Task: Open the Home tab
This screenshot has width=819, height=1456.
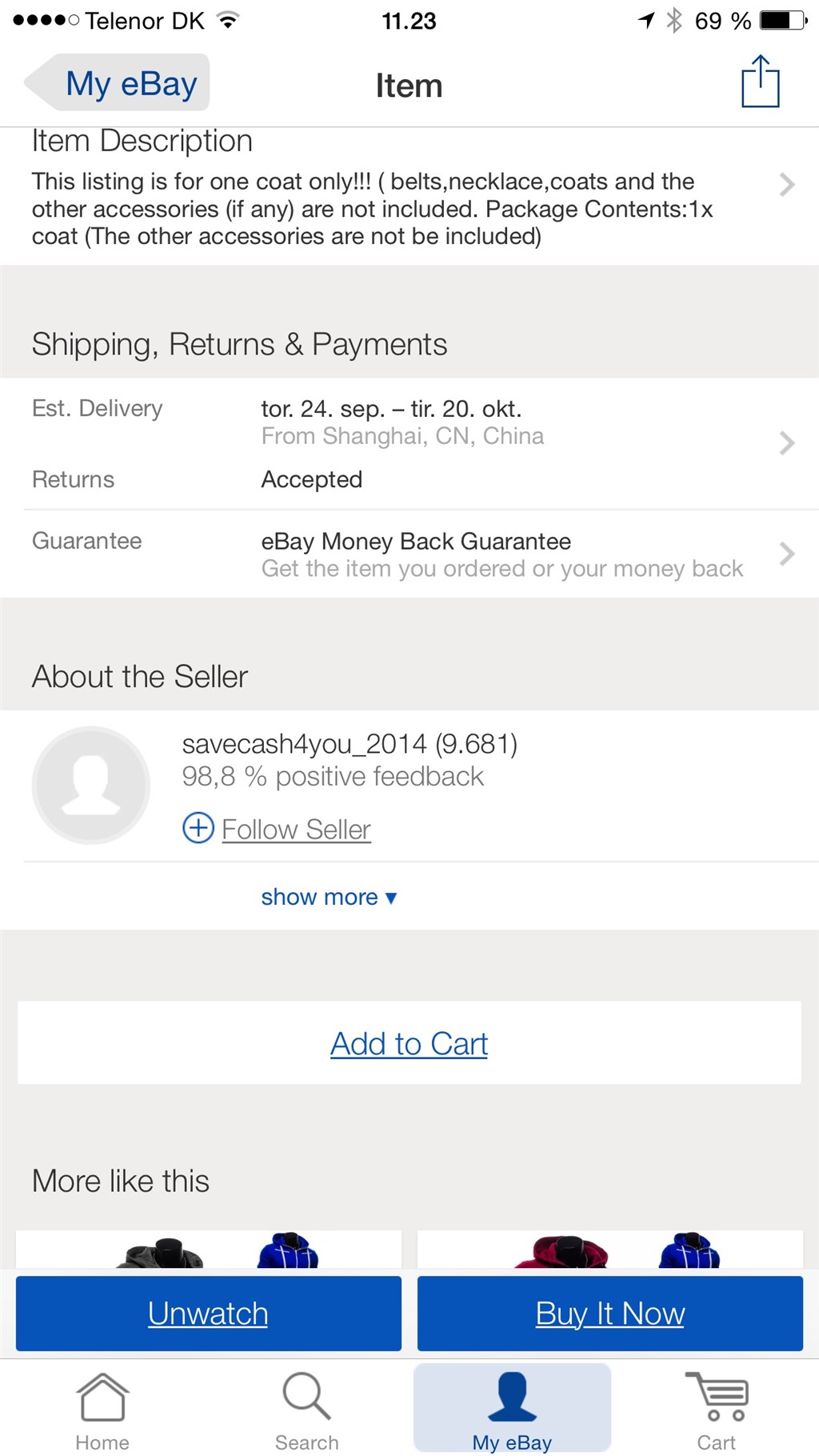Action: pyautogui.click(x=102, y=1412)
